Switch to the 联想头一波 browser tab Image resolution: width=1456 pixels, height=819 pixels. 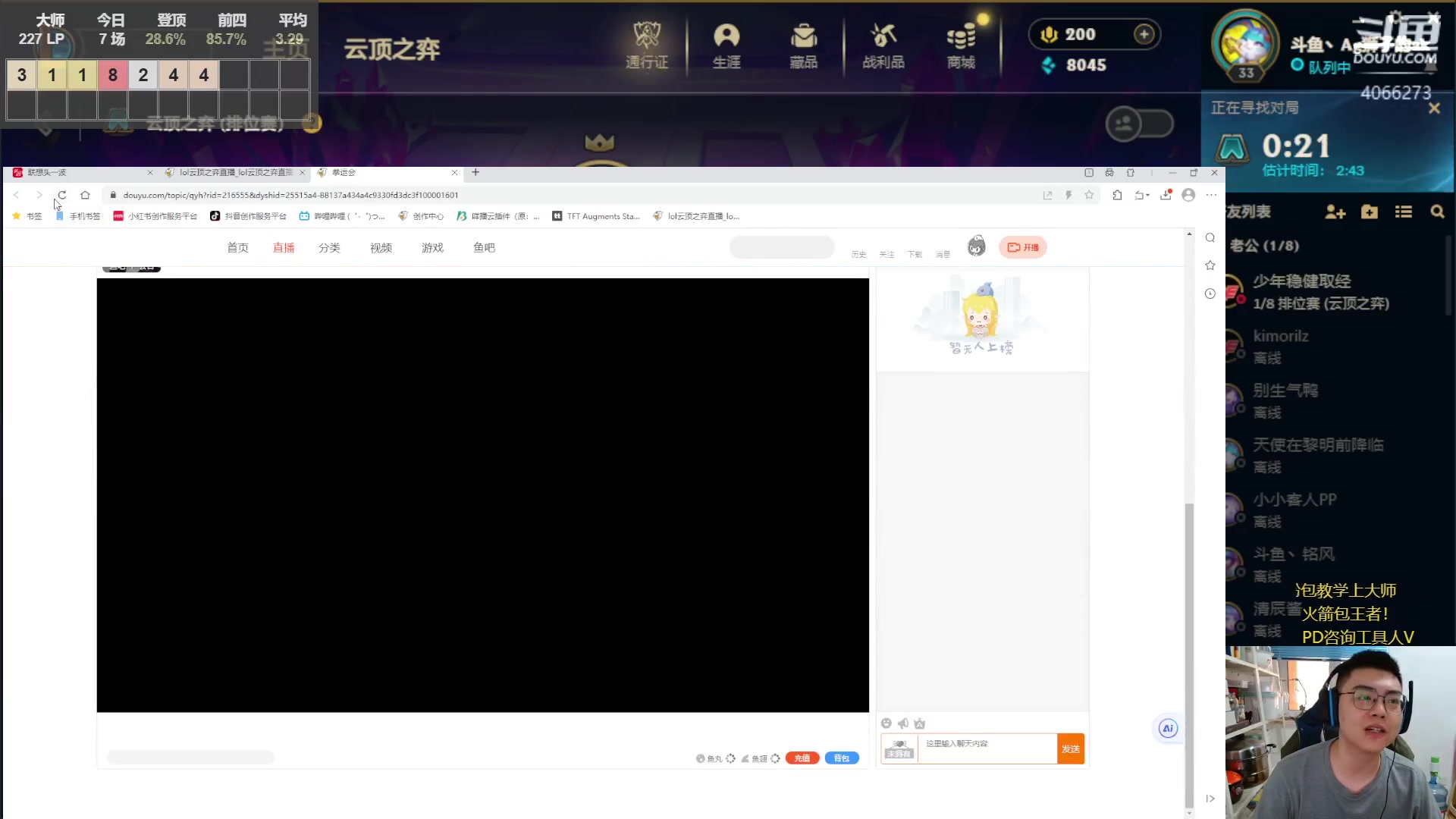82,173
